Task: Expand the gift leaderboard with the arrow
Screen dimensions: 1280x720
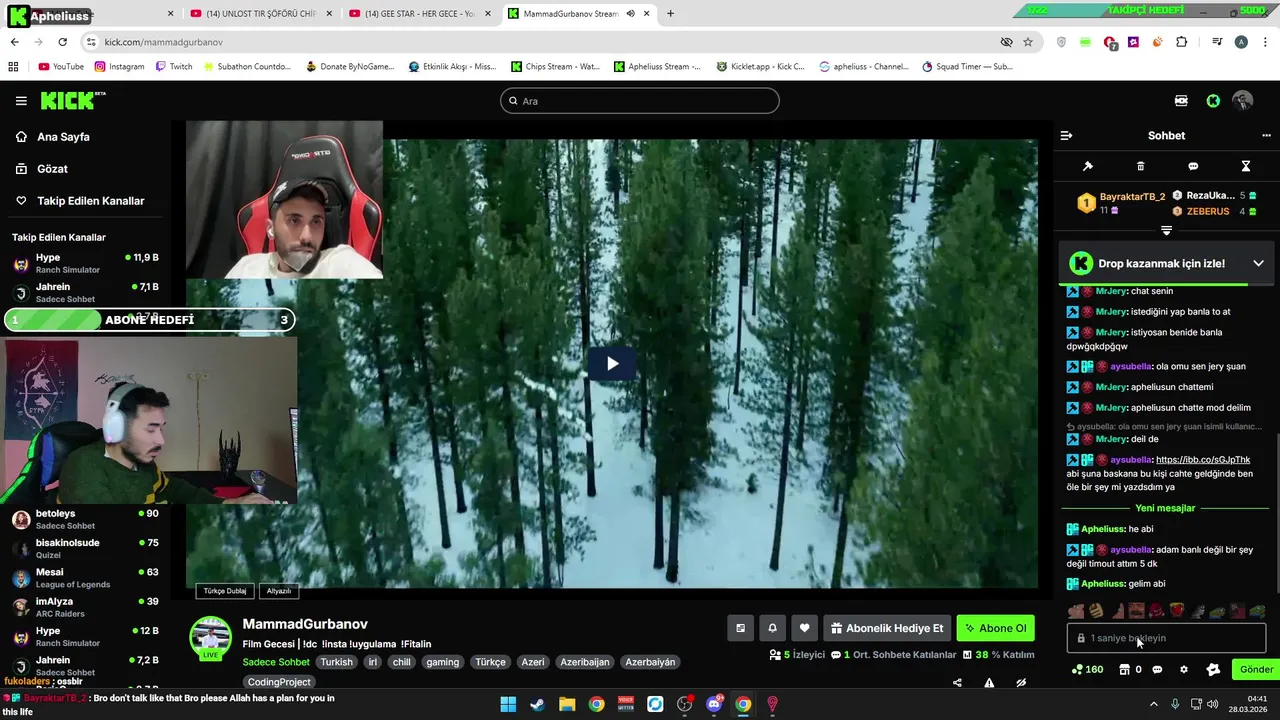Action: click(x=1166, y=230)
